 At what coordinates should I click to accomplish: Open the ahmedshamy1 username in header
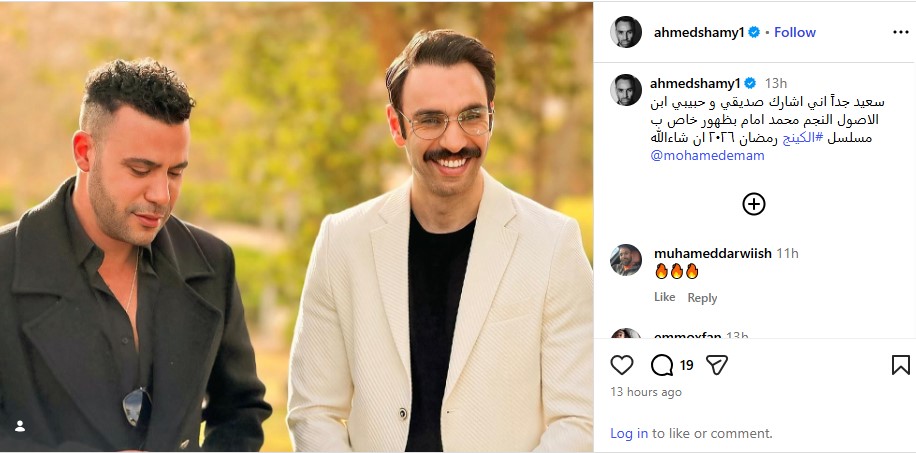point(699,32)
